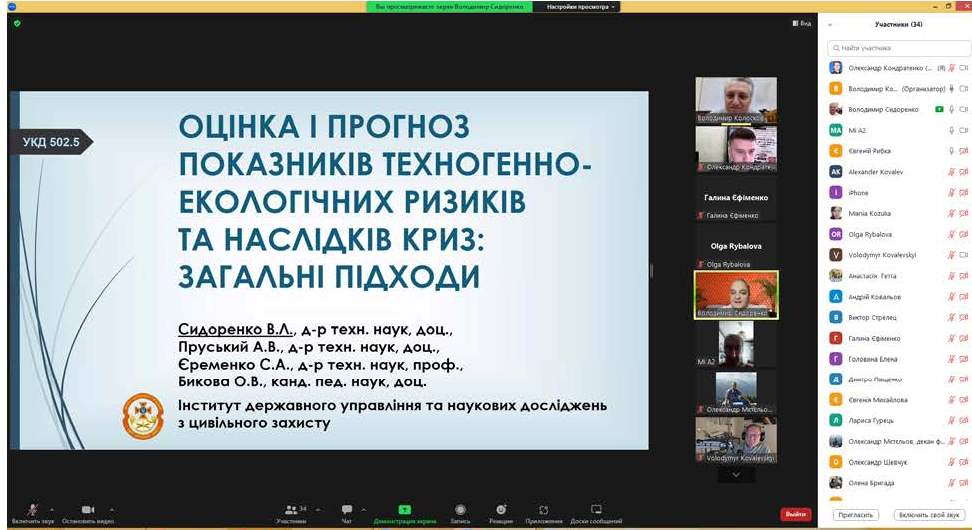This screenshot has width=972, height=530.
Task: Unmute microphone via Включить звук
Action: point(33,510)
